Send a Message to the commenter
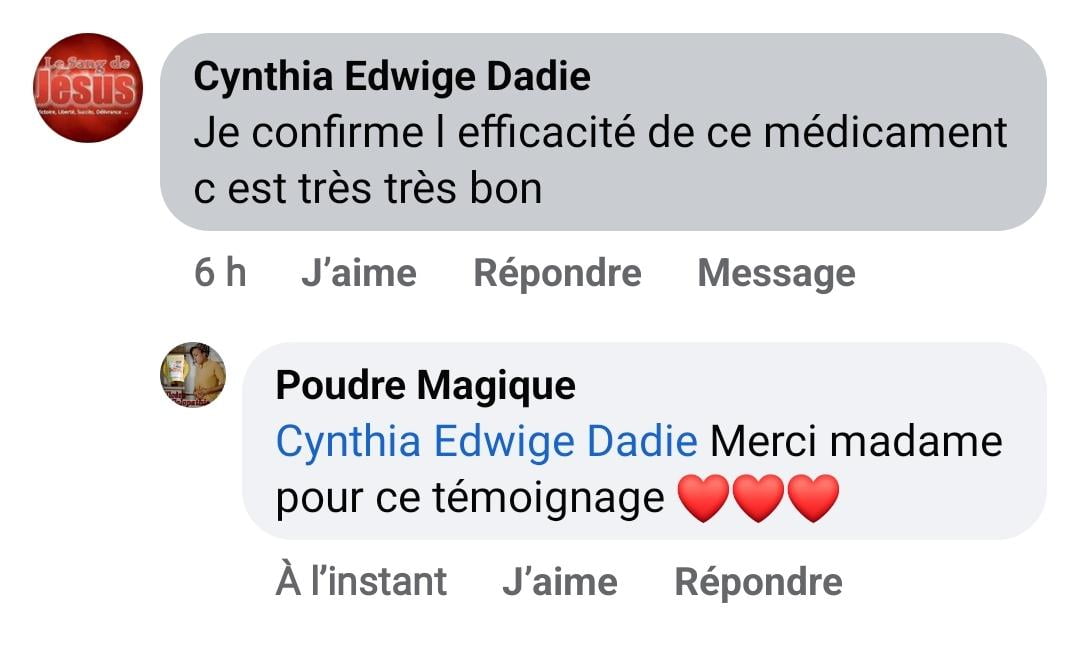1080x645 pixels. click(x=776, y=273)
